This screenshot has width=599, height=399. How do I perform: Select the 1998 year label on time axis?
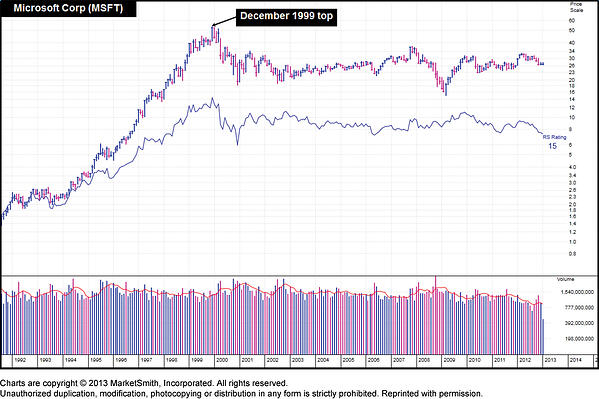point(172,360)
